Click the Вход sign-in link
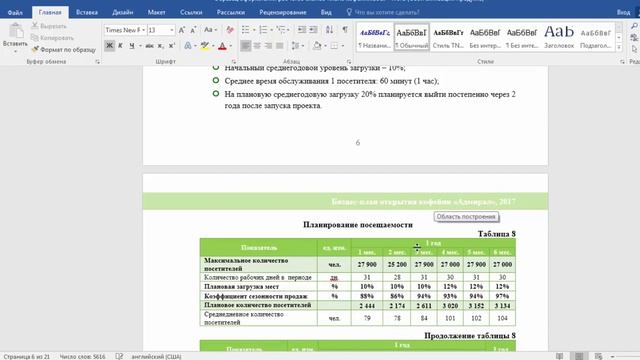The width and height of the screenshot is (640, 360). 623,12
